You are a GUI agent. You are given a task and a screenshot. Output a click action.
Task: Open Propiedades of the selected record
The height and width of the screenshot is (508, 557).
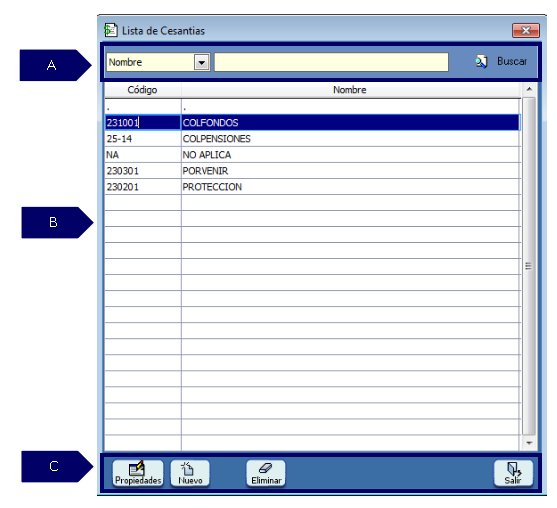(x=138, y=473)
